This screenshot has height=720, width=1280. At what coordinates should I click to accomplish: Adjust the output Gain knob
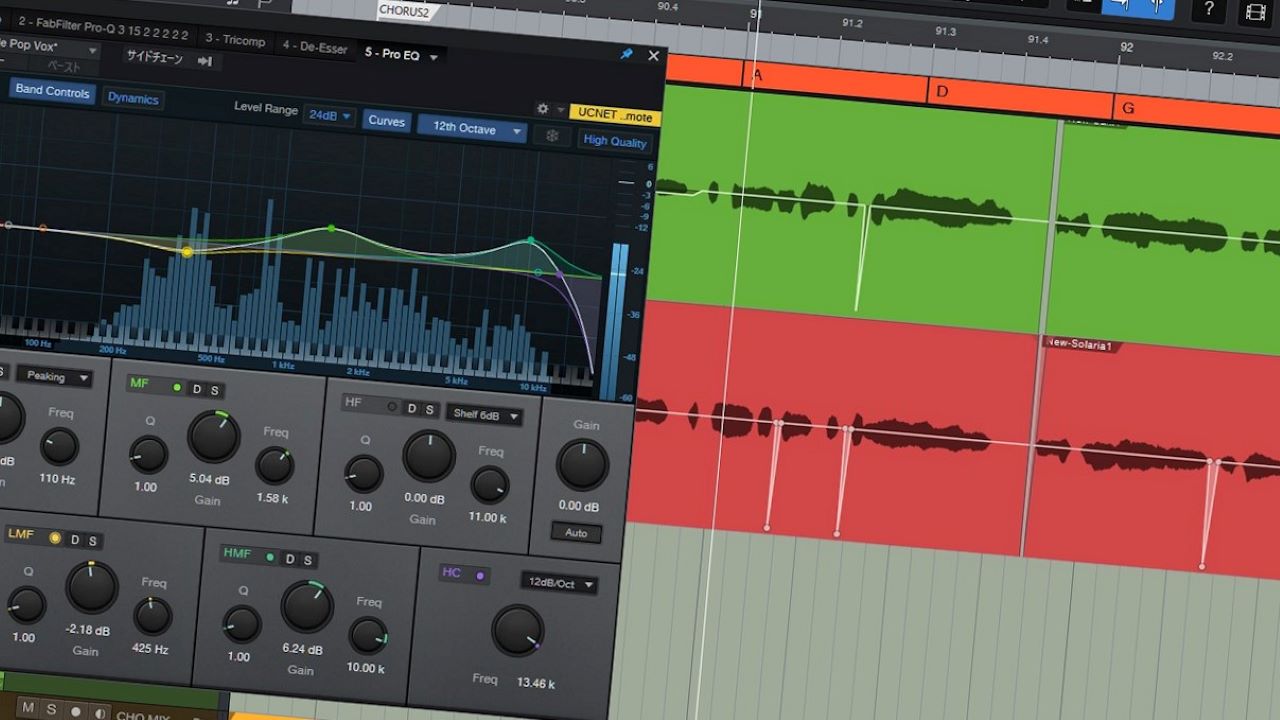click(582, 464)
